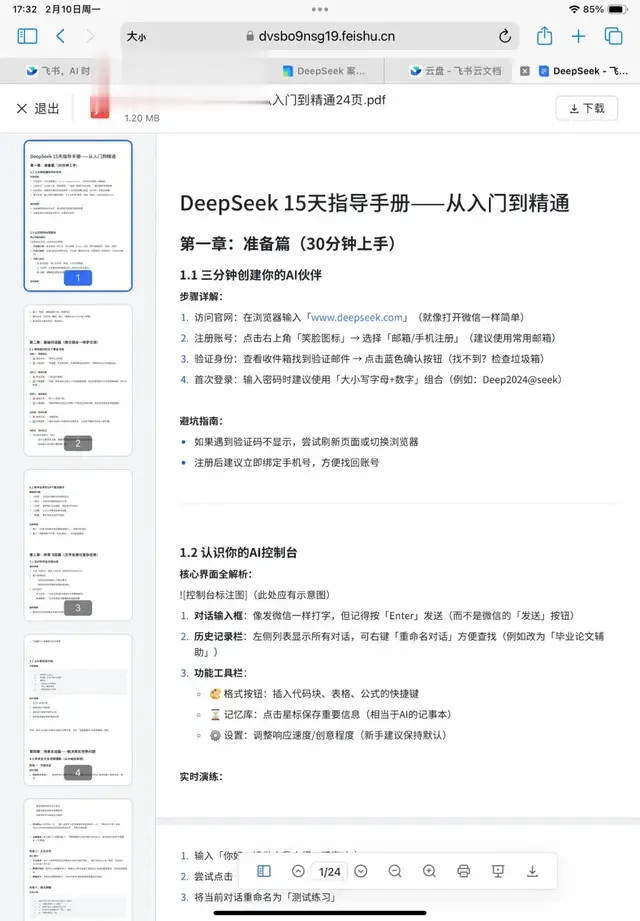This screenshot has width=640, height=921.
Task: Open page 4 thumbnail
Action: point(78,710)
